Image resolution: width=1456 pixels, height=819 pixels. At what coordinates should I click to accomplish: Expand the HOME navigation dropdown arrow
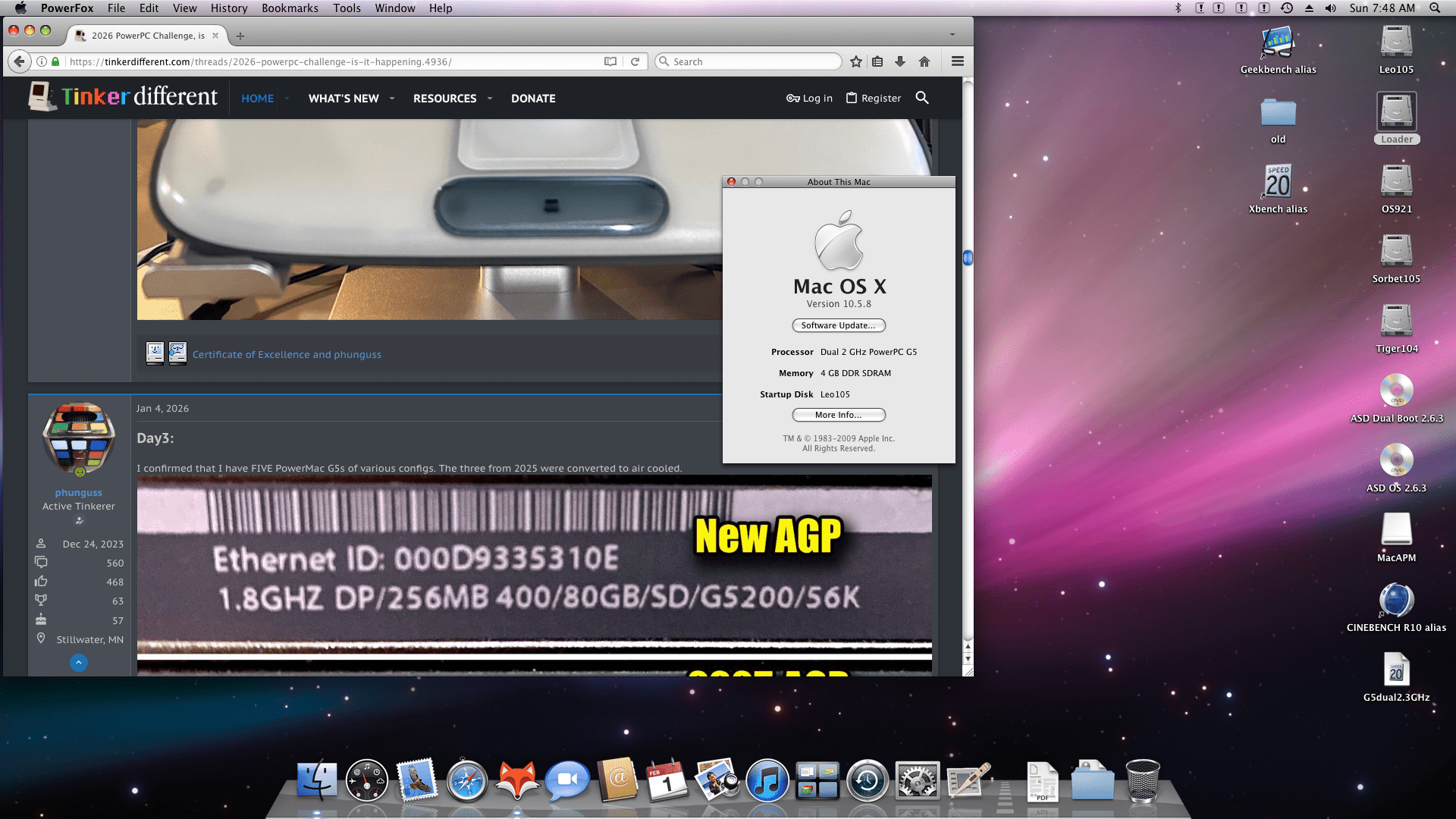click(x=287, y=99)
